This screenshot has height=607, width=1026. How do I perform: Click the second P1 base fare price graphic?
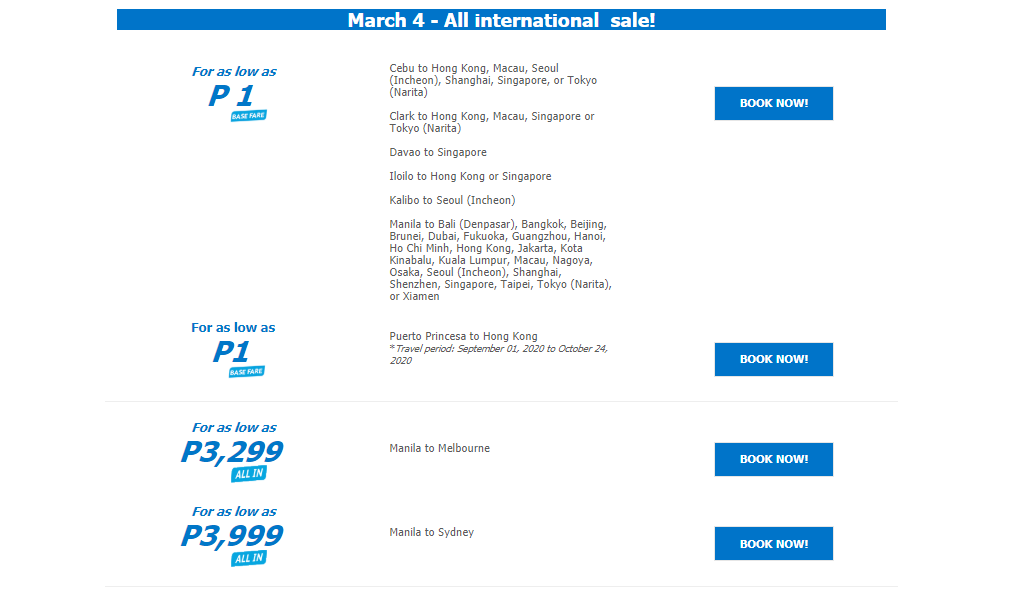click(234, 349)
